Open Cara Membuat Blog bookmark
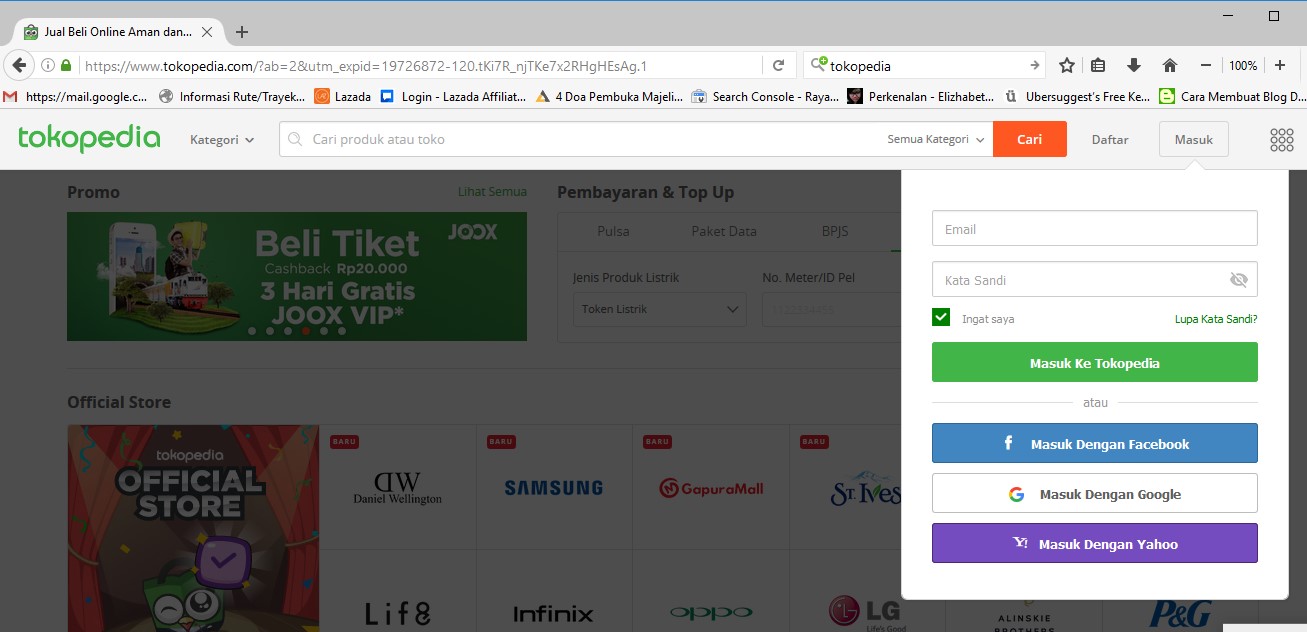The height and width of the screenshot is (632, 1307). [x=1232, y=97]
